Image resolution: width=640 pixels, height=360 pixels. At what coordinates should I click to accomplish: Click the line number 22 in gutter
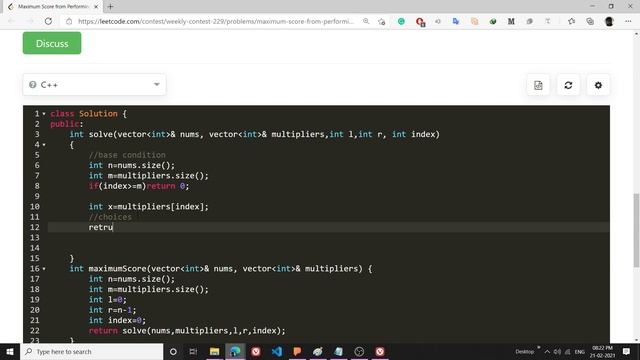(x=35, y=331)
